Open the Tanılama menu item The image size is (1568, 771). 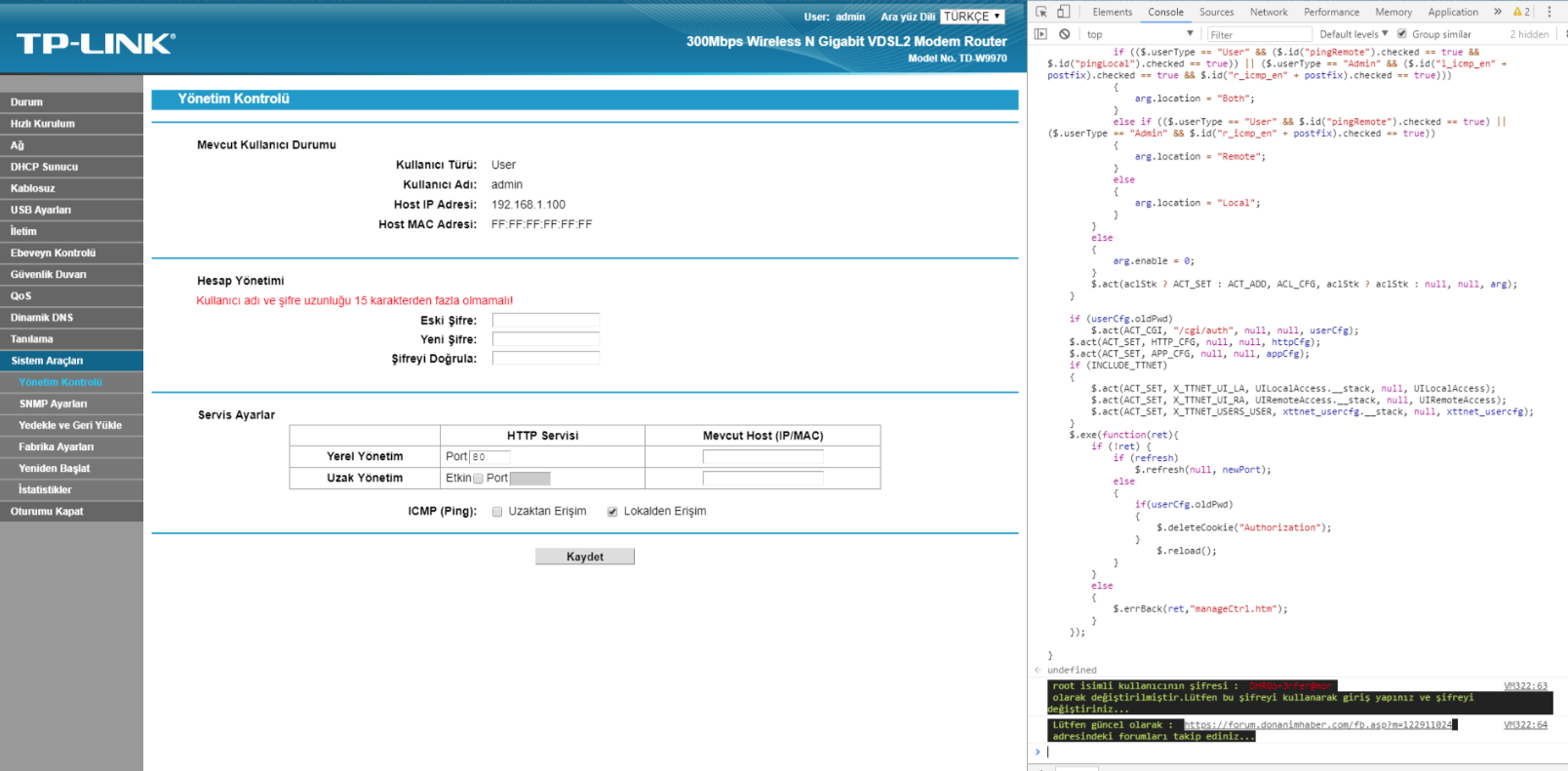71,339
